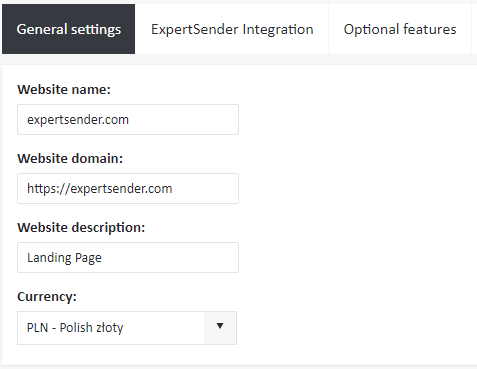Screen dimensions: 477x369
Task: Place cursor in the expertsender.com name text
Action: click(78, 120)
